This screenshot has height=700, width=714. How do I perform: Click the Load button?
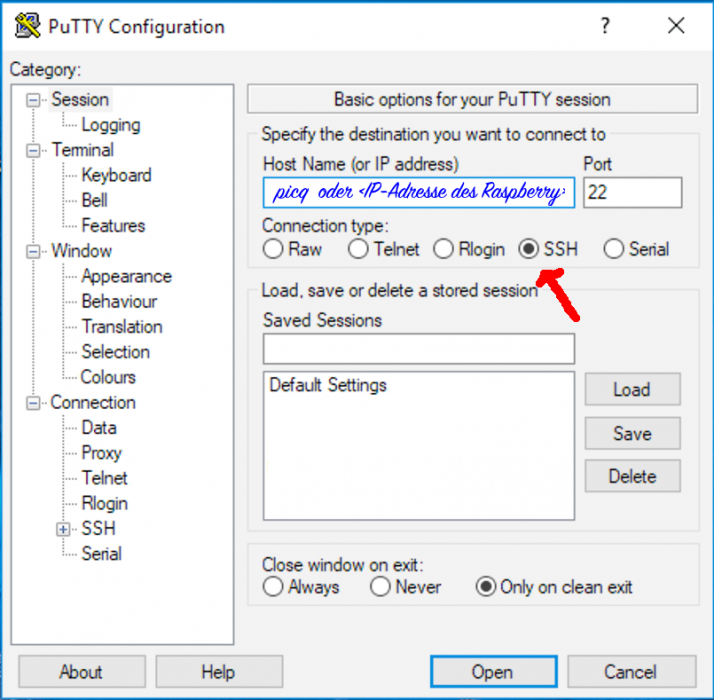coord(632,390)
